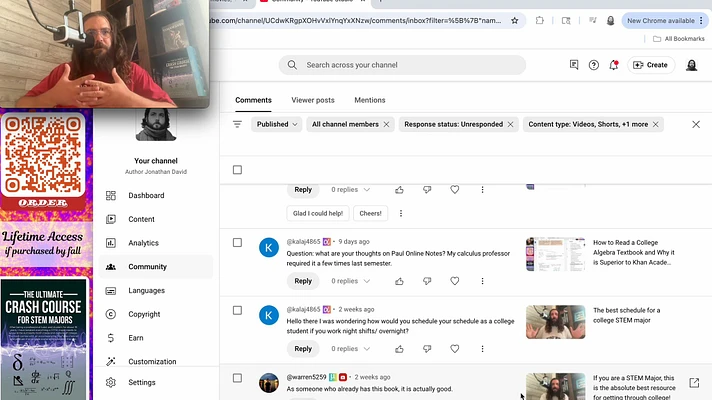
Task: Like the night shifts schedule comment
Action: (399, 349)
